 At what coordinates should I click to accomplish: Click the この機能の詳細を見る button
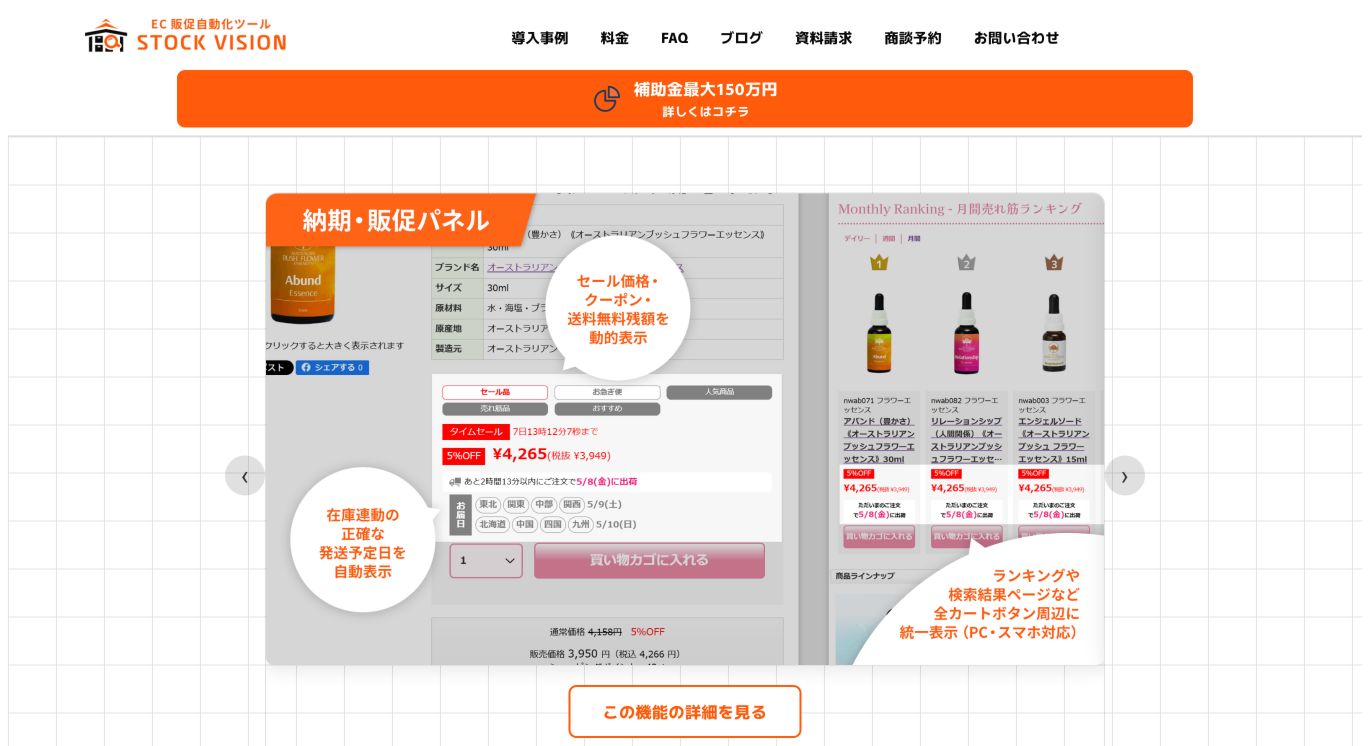(685, 712)
